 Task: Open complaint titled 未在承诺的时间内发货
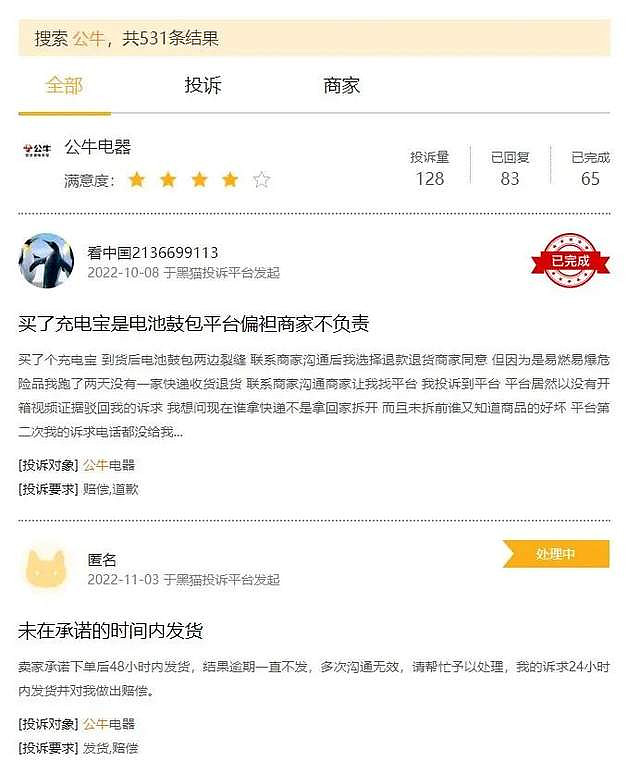coord(111,631)
